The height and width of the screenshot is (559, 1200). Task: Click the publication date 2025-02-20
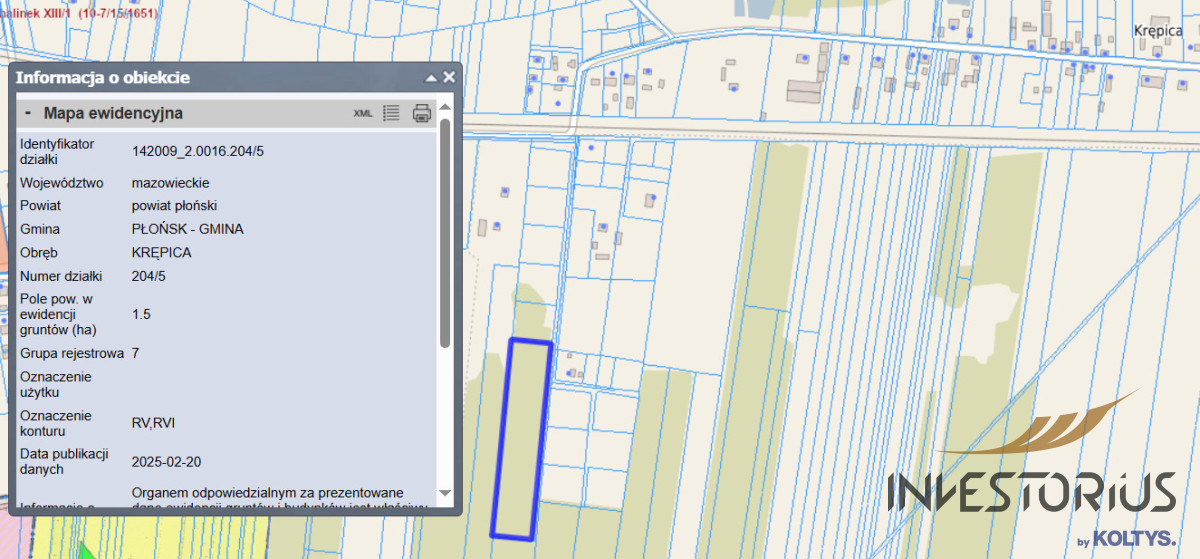coord(167,462)
